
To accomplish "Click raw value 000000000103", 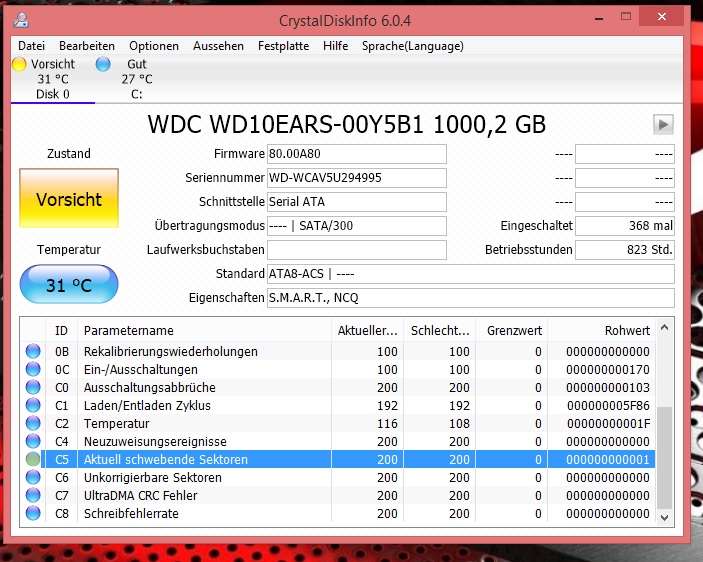I will (608, 388).
